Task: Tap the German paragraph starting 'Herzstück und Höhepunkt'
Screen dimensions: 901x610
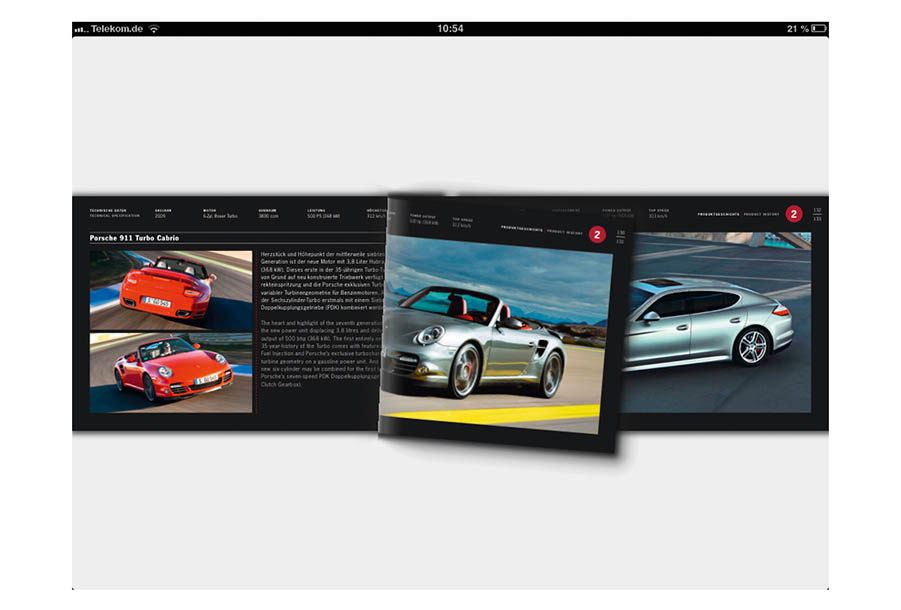Action: (322, 280)
